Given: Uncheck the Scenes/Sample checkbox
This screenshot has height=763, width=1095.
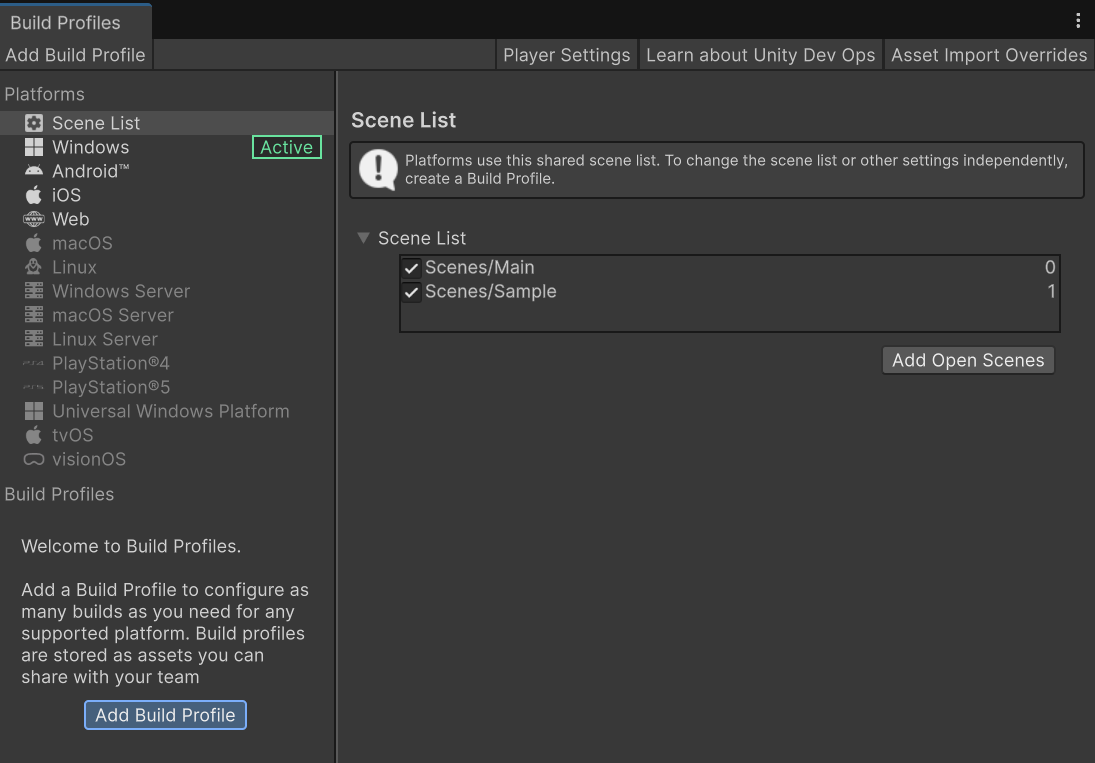Looking at the screenshot, I should tap(411, 292).
